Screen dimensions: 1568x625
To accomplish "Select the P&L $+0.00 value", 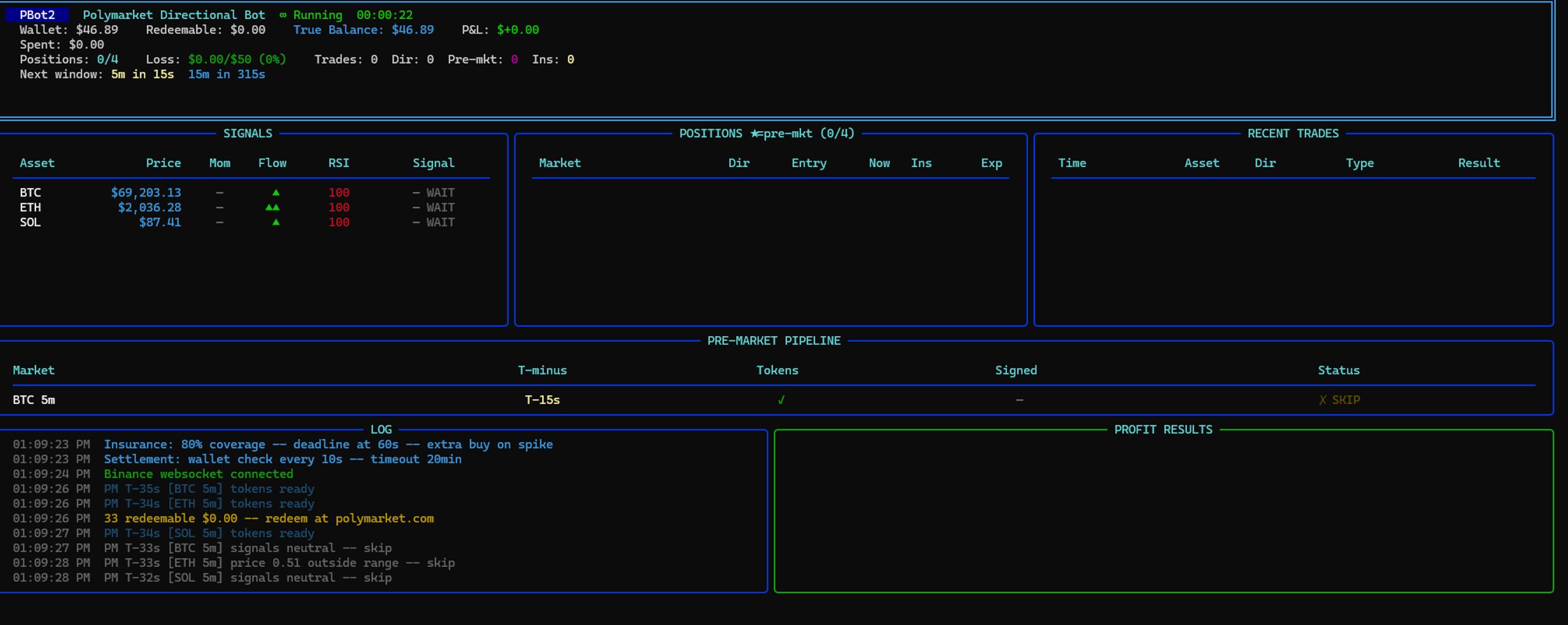I will pyautogui.click(x=518, y=30).
